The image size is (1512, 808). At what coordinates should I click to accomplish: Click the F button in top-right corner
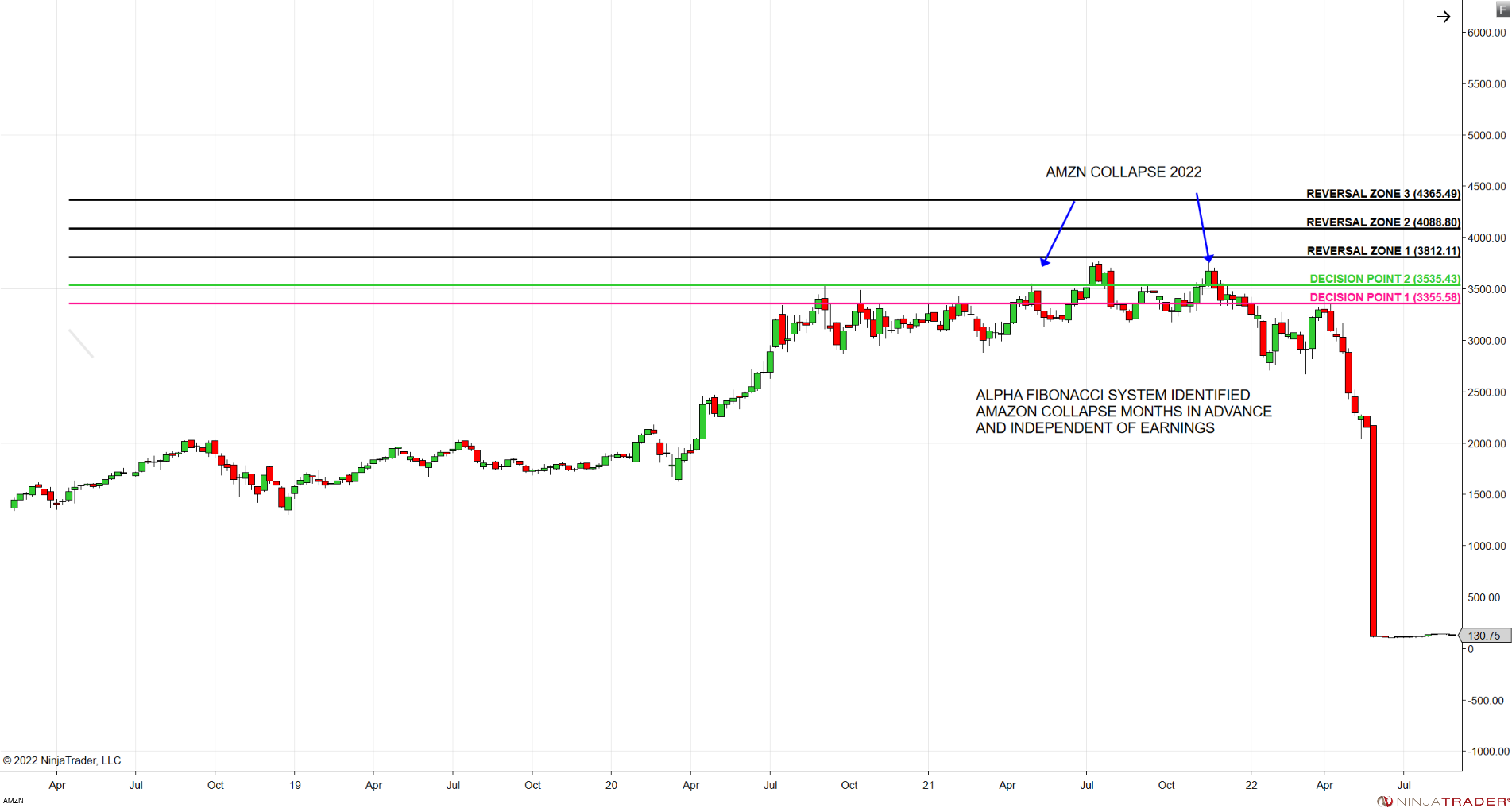tap(1503, 10)
